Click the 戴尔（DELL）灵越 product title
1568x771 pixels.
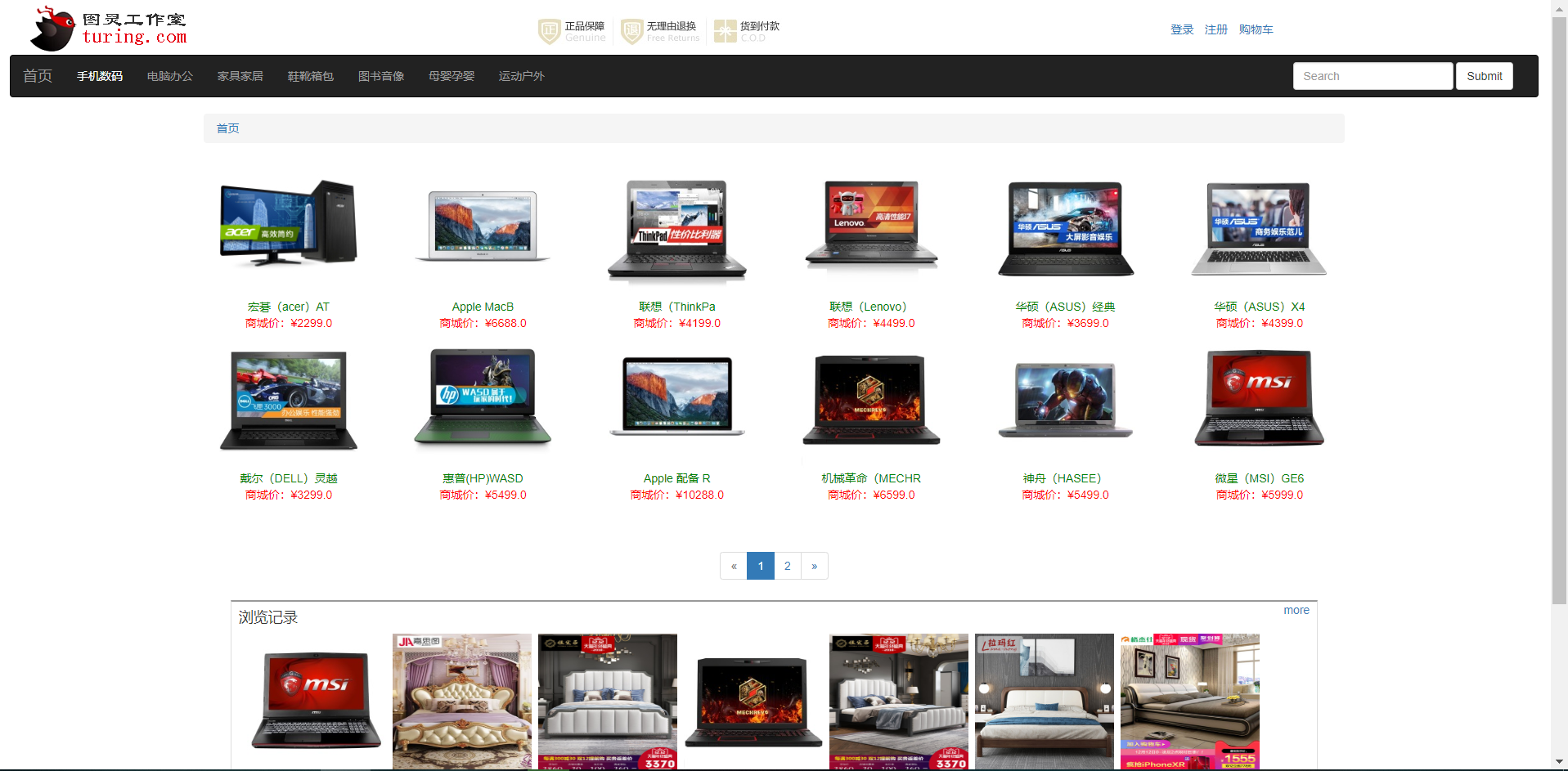pyautogui.click(x=289, y=478)
